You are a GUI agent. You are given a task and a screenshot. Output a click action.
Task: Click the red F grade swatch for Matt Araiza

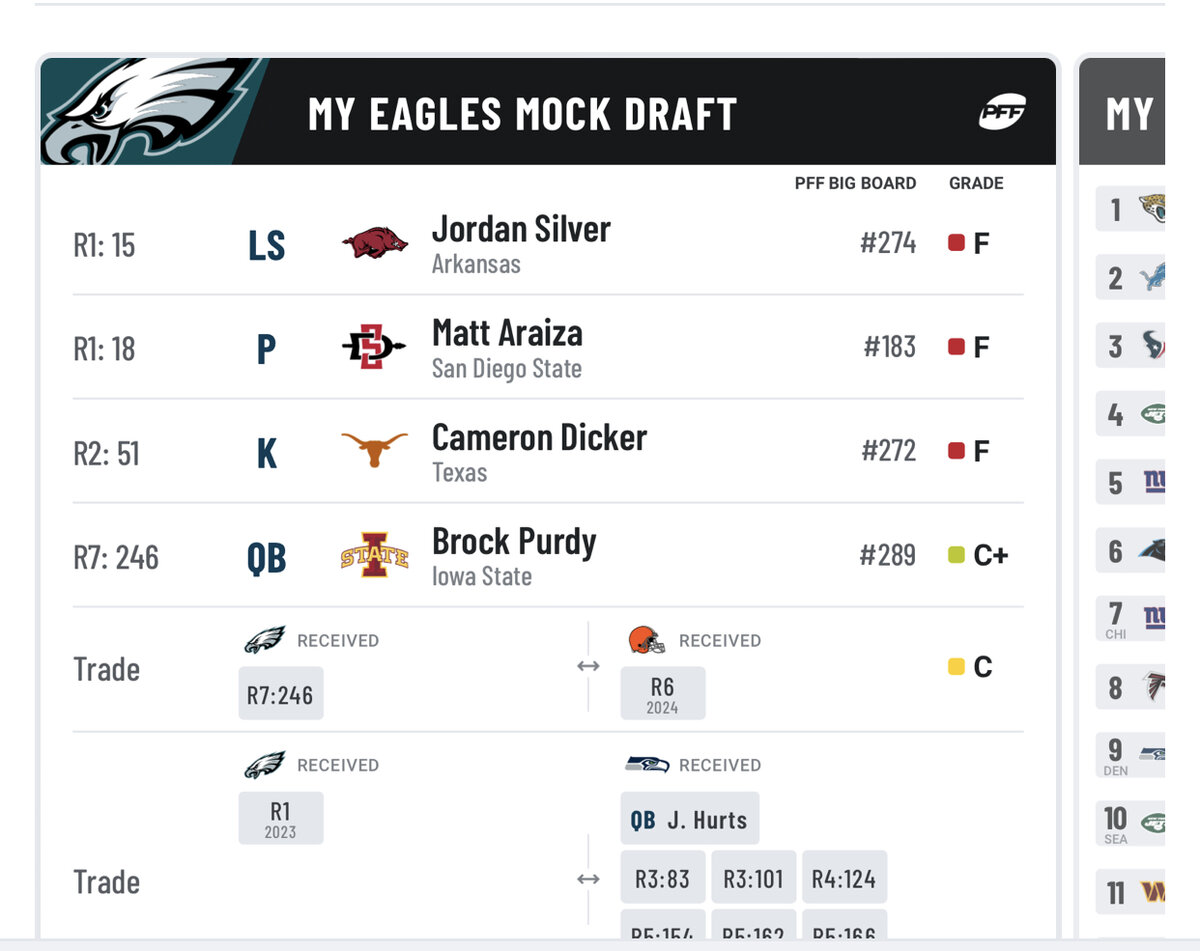click(956, 347)
